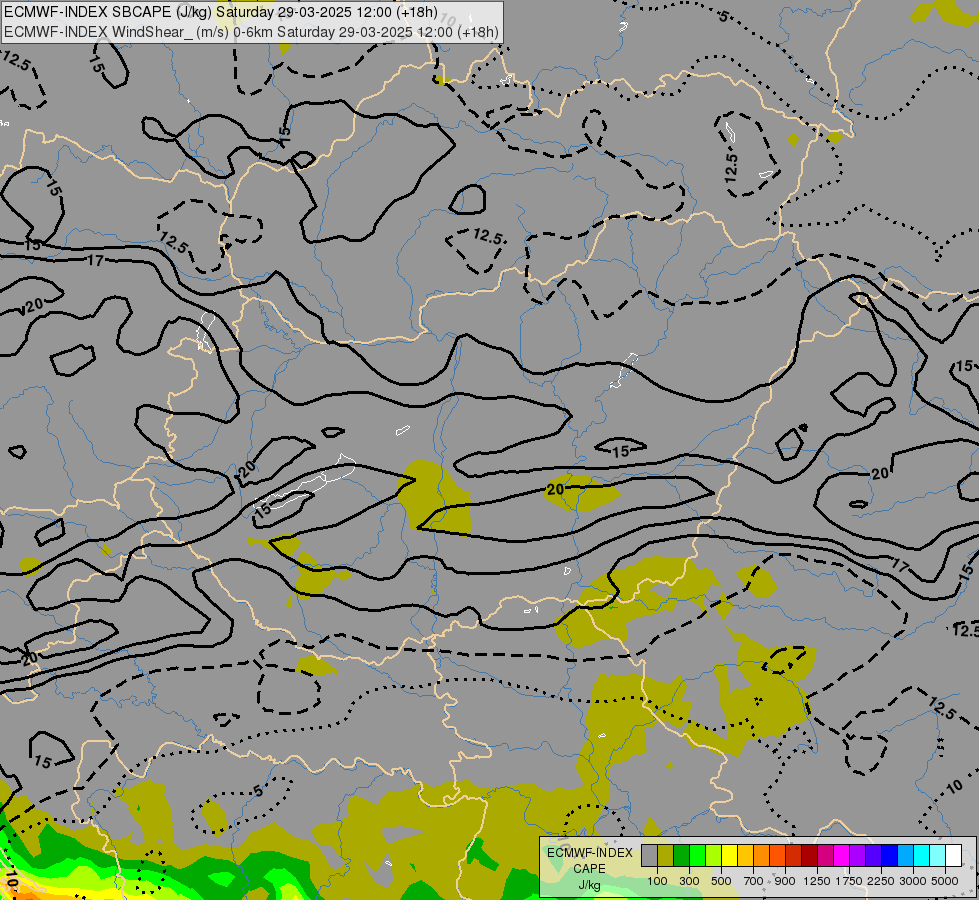Click the CAPE label in the legend box
This screenshot has width=979, height=900.
pos(589,869)
